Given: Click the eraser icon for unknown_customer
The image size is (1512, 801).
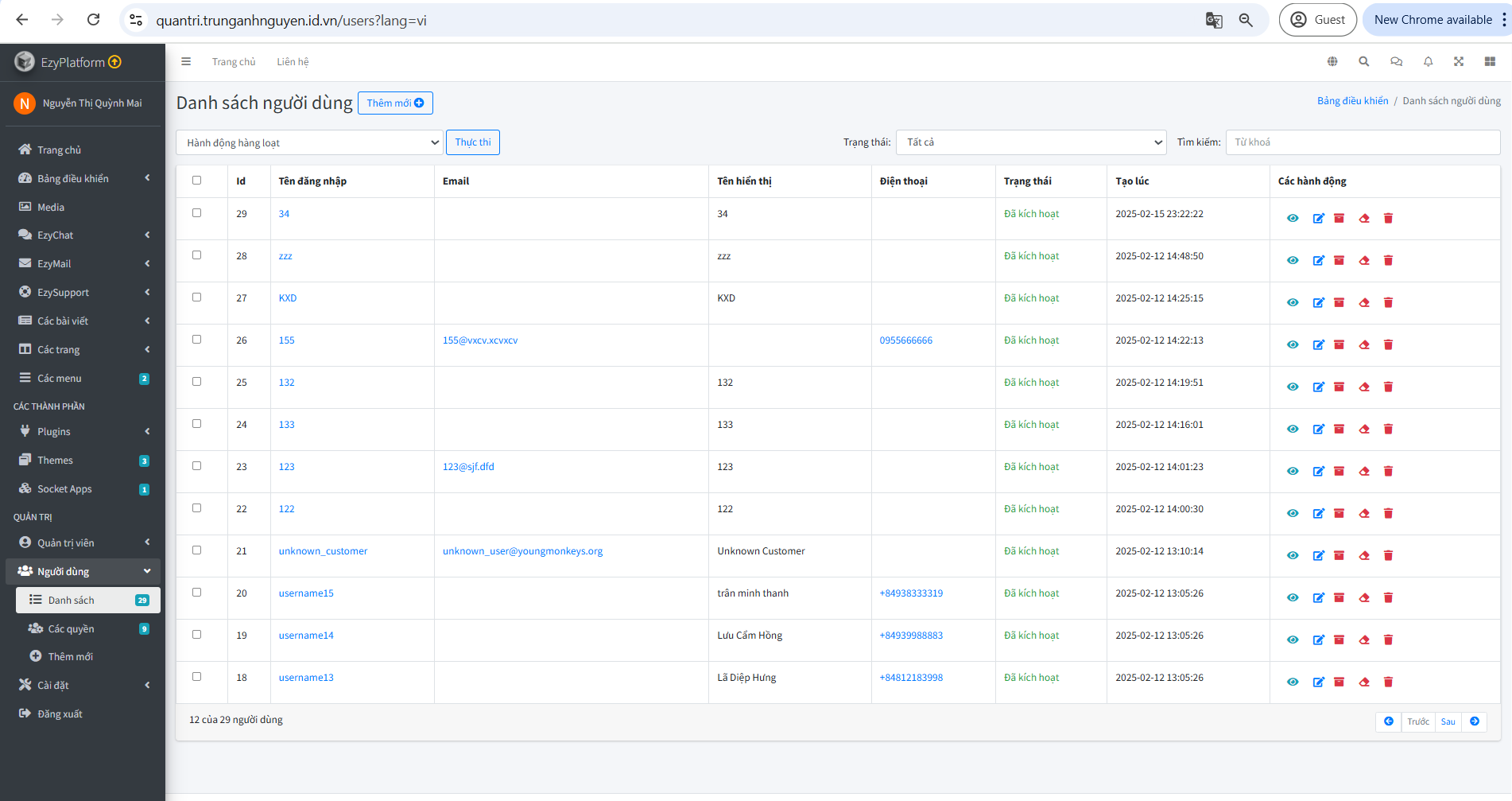Looking at the screenshot, I should [1364, 555].
